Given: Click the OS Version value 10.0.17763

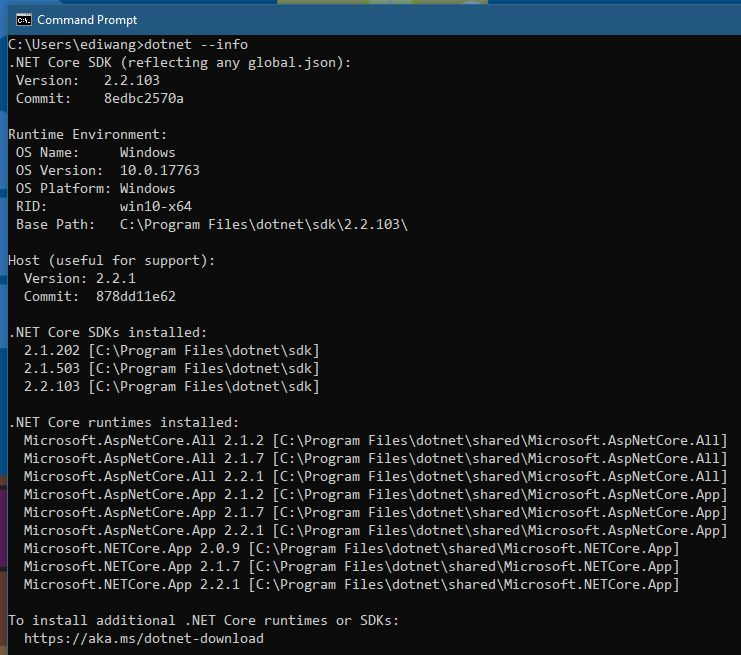Looking at the screenshot, I should coord(160,170).
